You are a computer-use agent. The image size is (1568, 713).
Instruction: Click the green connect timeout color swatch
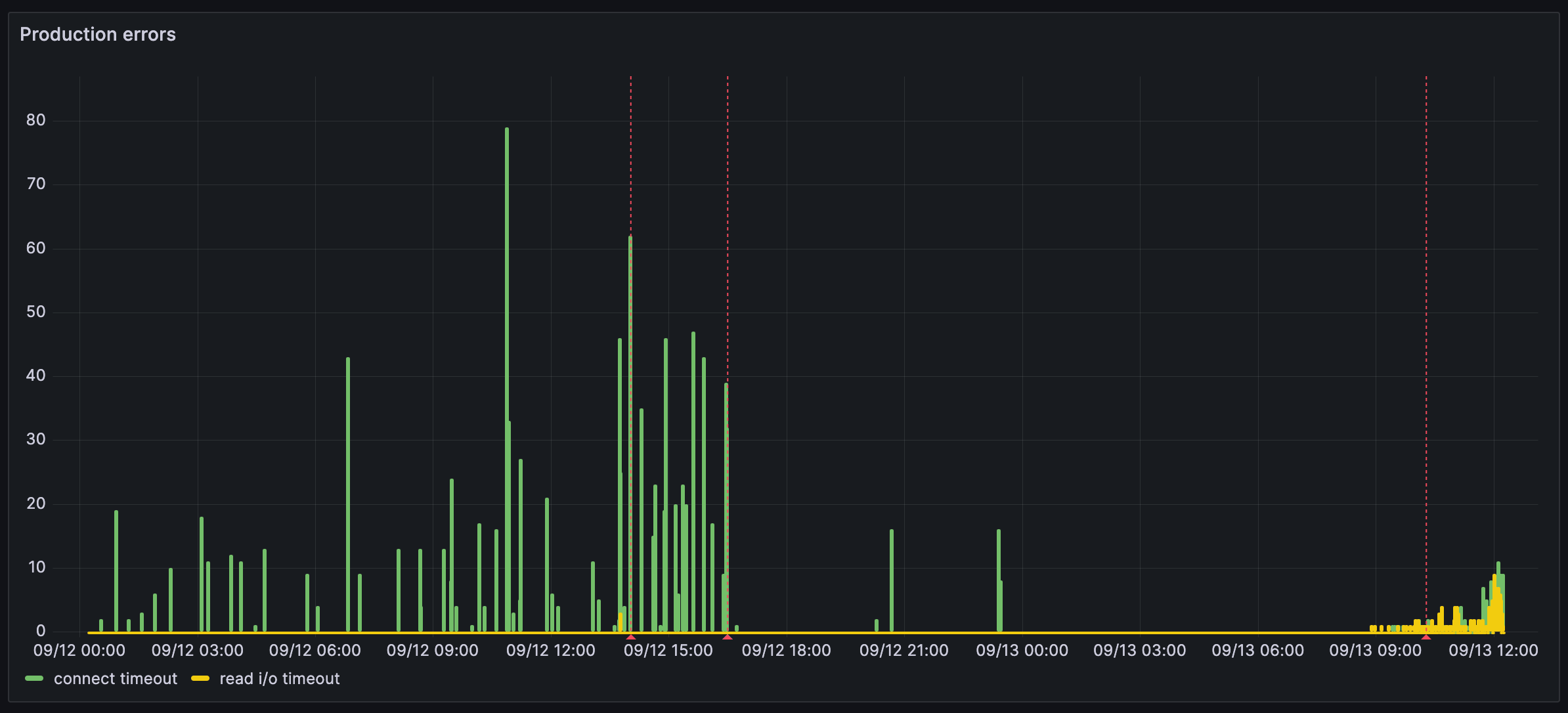(x=34, y=679)
